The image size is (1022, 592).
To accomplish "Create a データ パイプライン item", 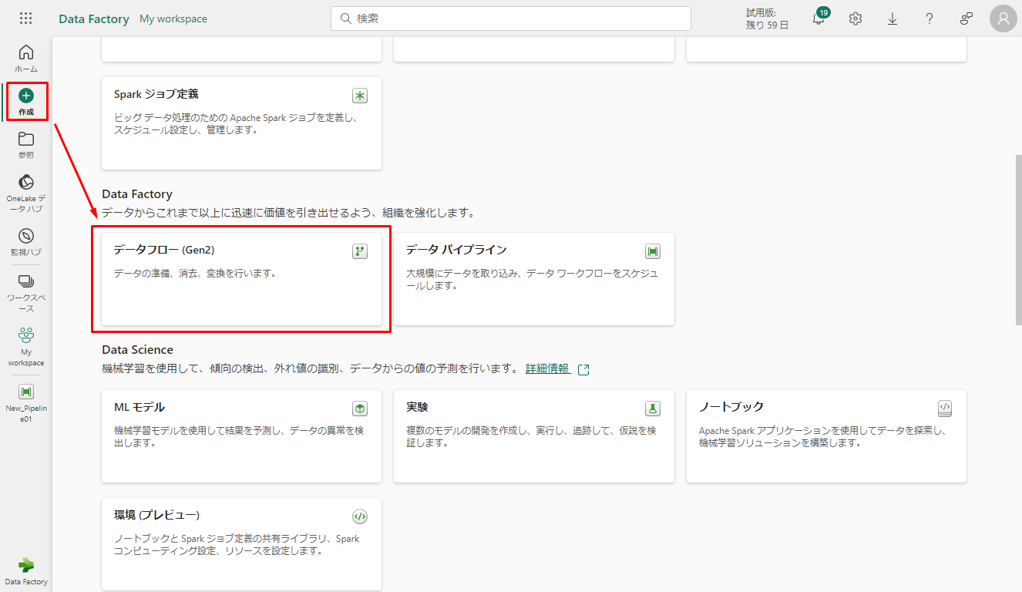I will point(533,279).
